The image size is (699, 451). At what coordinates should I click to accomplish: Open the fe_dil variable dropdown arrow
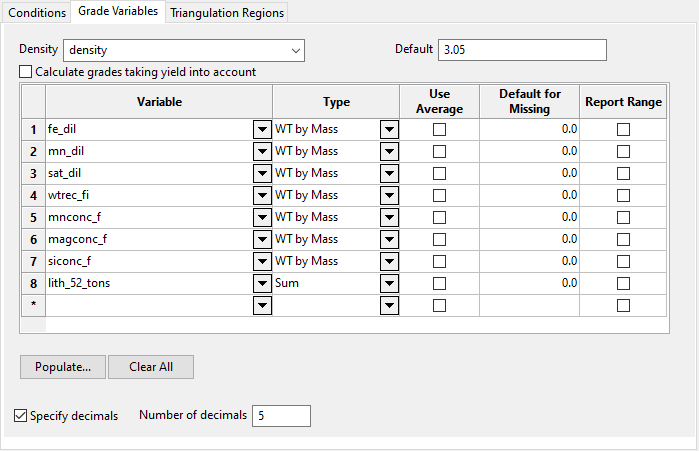tap(262, 129)
